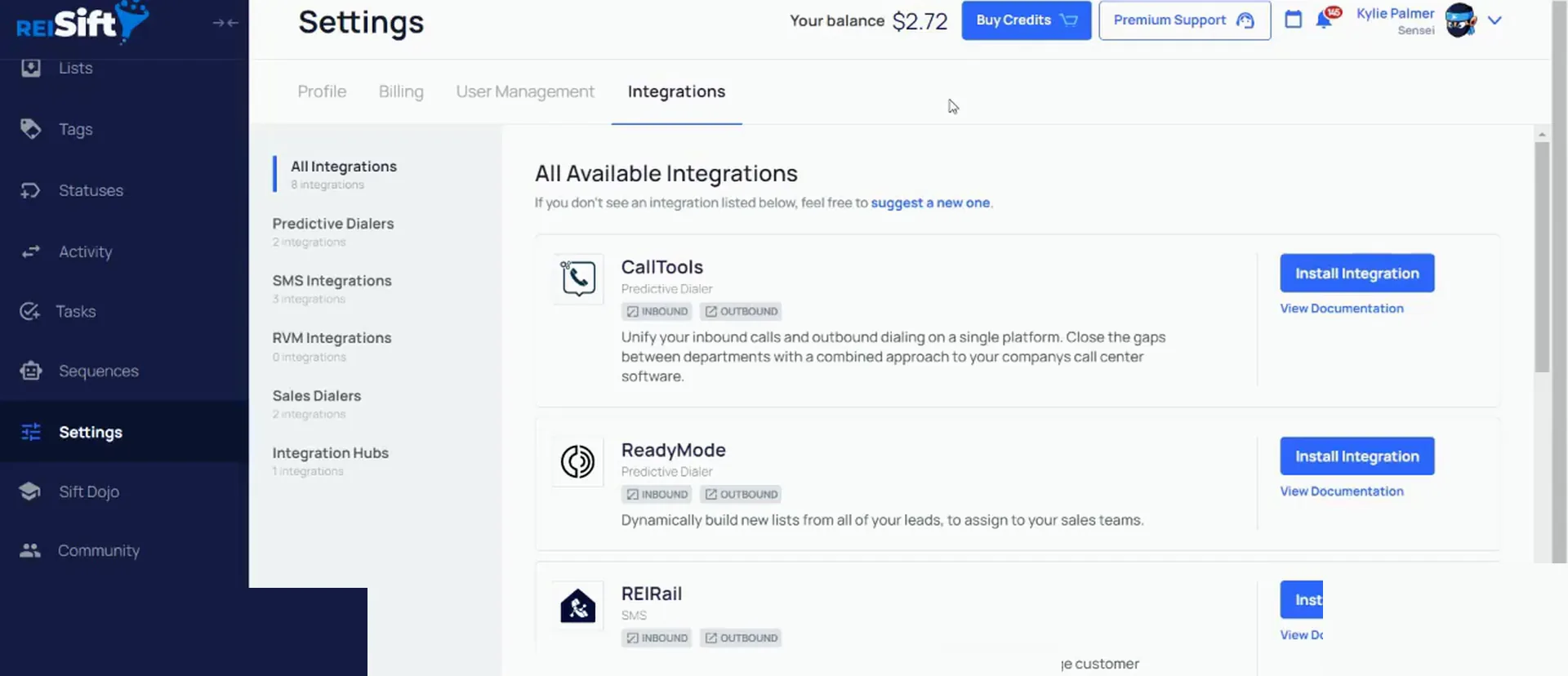Viewport: 1568px width, 676px height.
Task: Open the Lists sidebar icon
Action: (x=31, y=67)
